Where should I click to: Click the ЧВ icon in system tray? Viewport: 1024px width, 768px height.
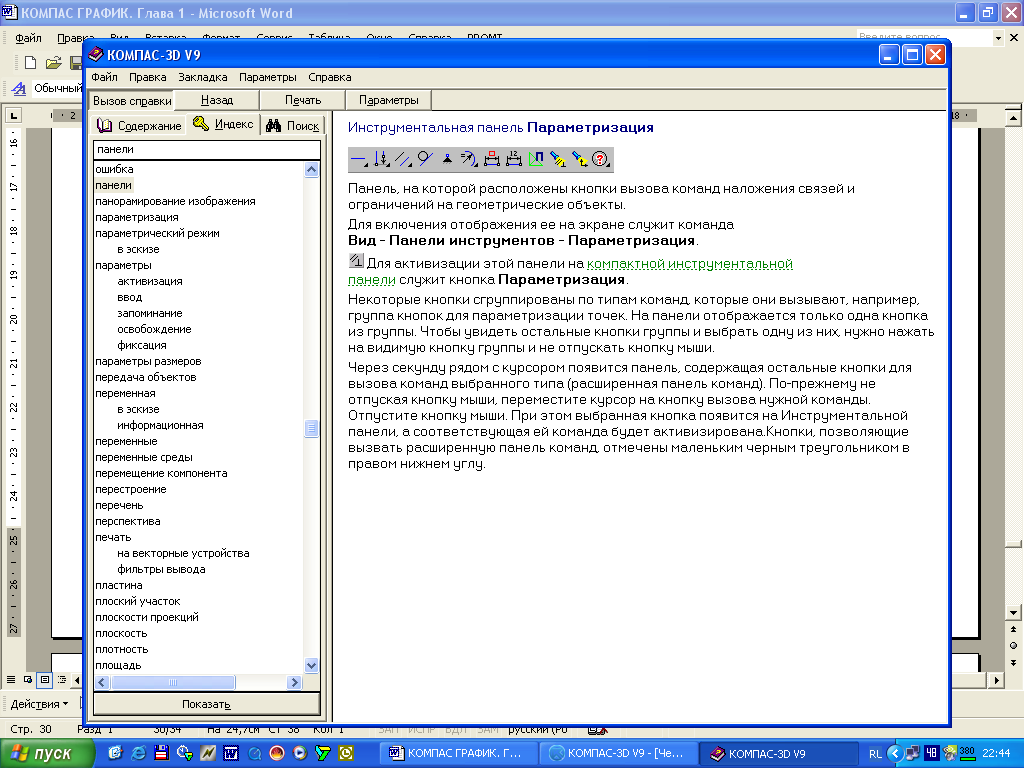pos(931,753)
